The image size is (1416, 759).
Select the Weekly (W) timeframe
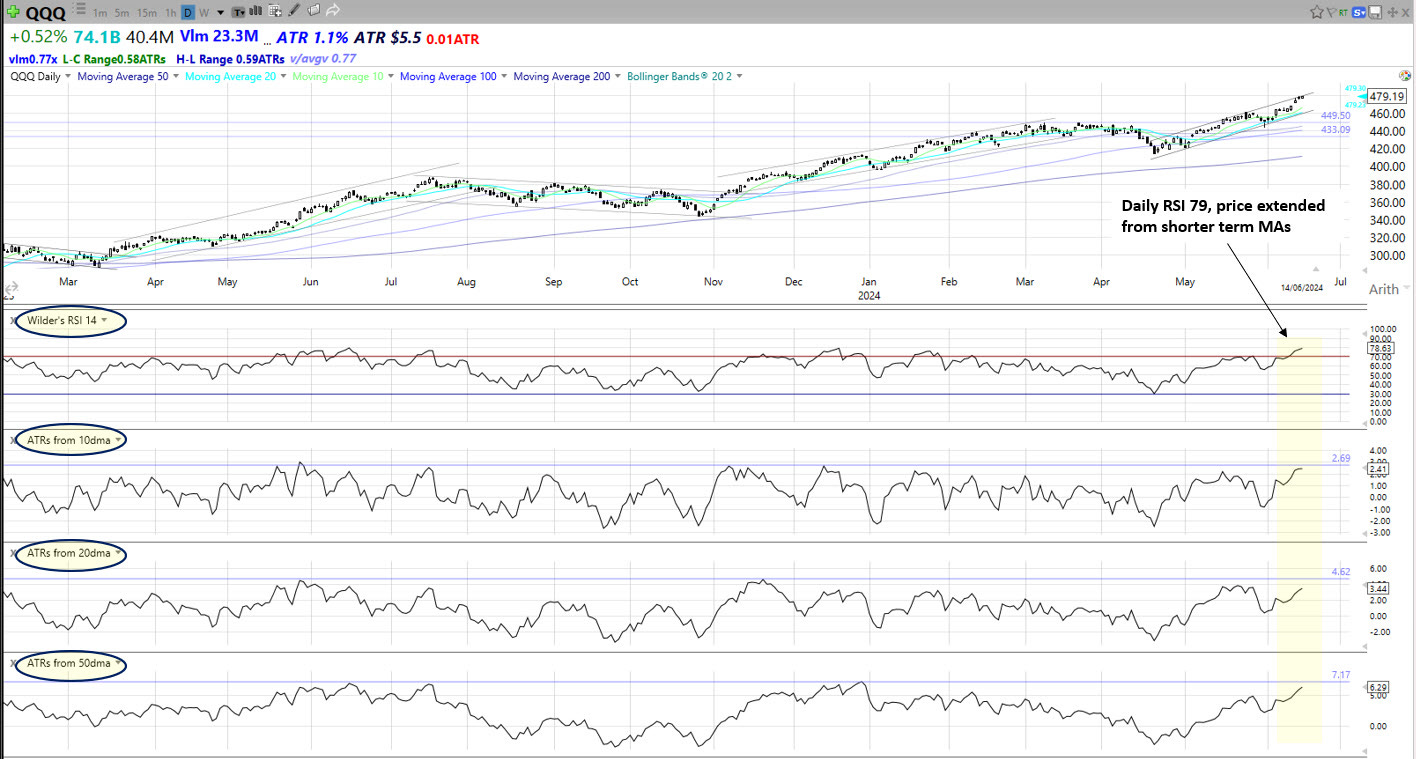[204, 13]
